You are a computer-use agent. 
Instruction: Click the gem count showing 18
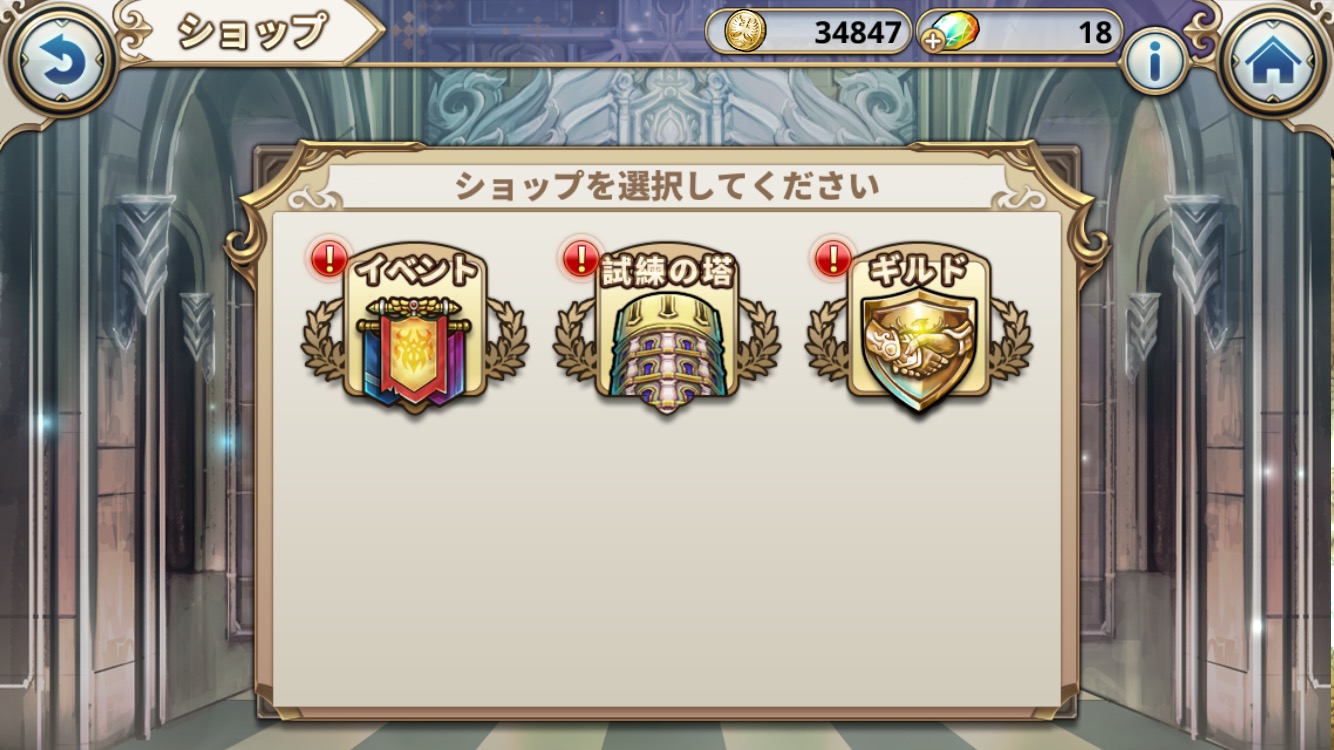point(1096,33)
